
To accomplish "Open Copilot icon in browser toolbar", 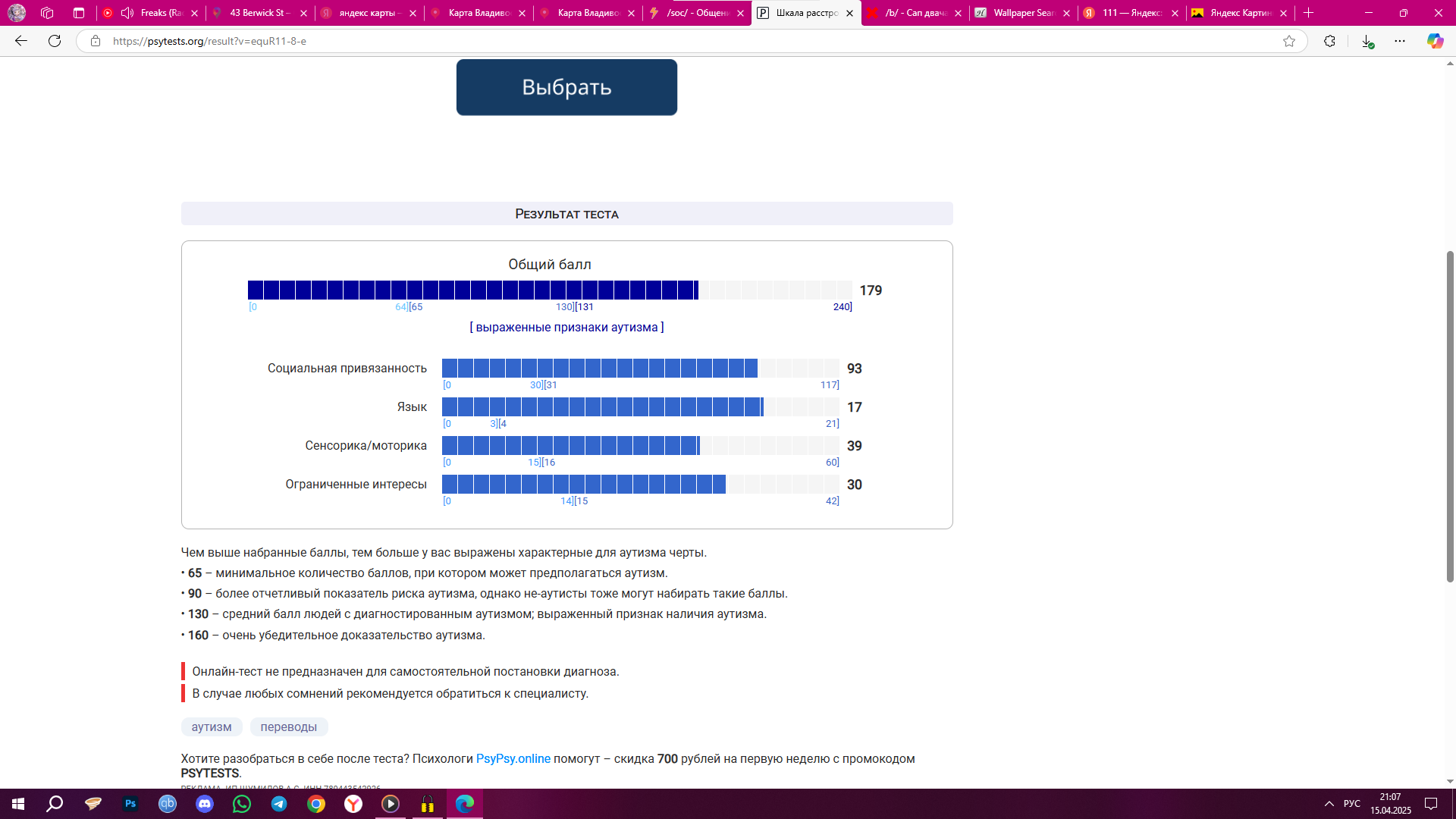I will 1435,41.
